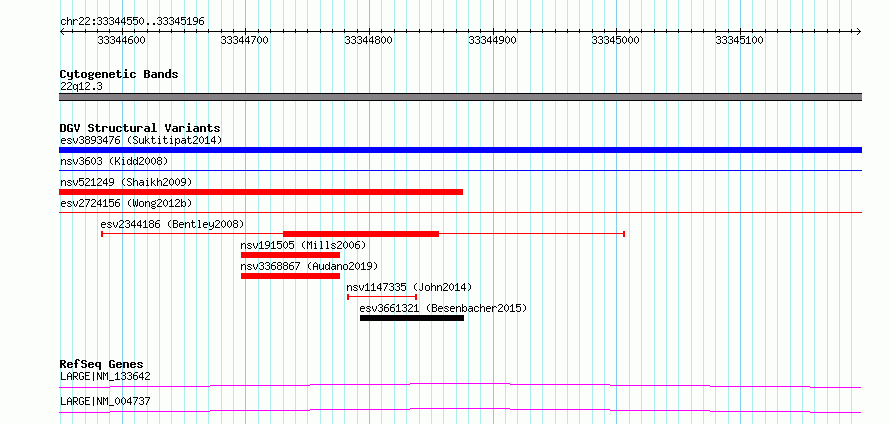Click the DGV Structural Variants track heading
The height and width of the screenshot is (424, 890).
140,128
